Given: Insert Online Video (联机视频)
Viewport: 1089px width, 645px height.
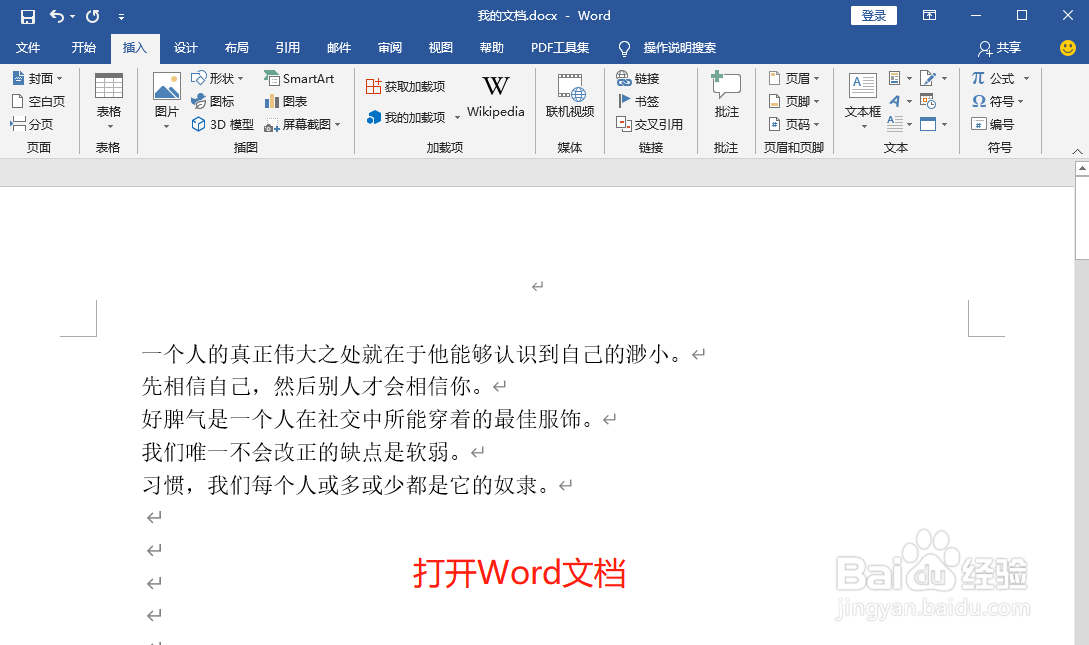Looking at the screenshot, I should click(570, 97).
